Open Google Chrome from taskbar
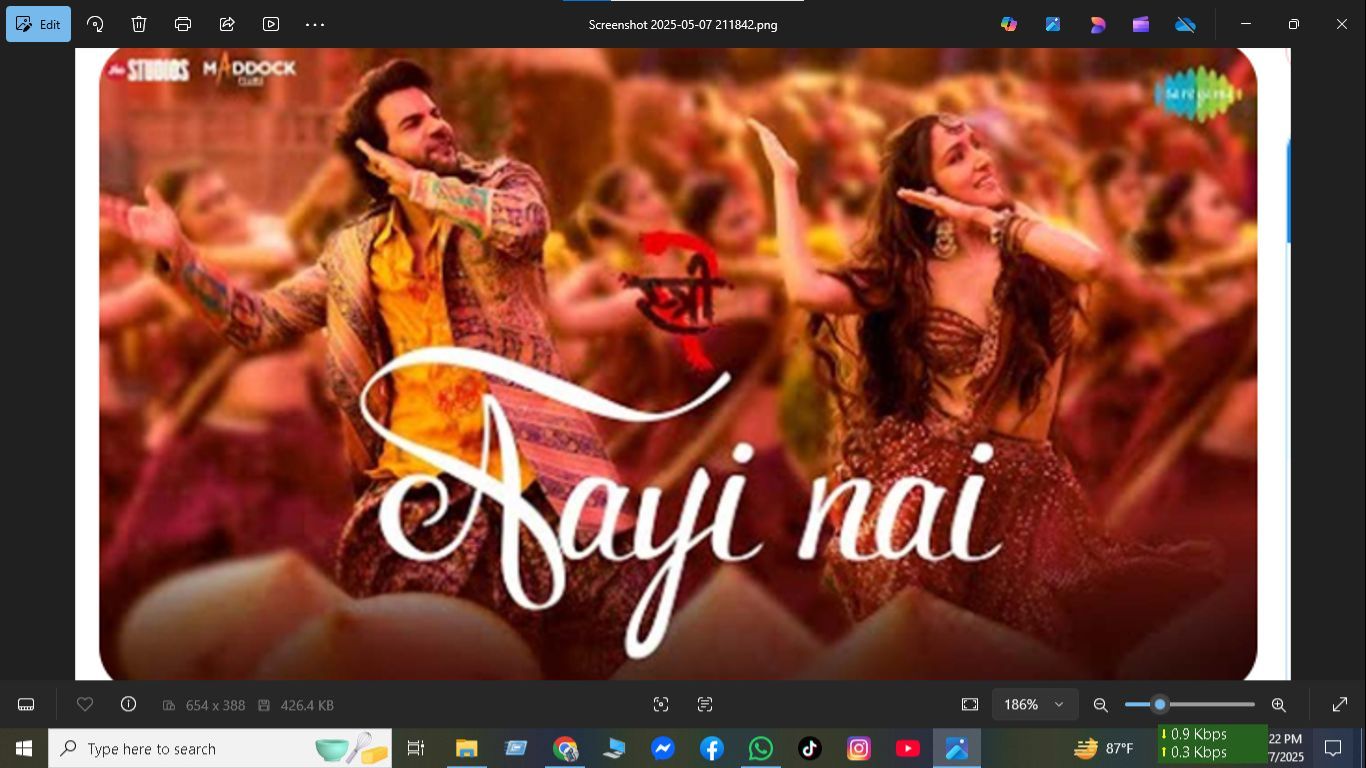 pyautogui.click(x=565, y=748)
